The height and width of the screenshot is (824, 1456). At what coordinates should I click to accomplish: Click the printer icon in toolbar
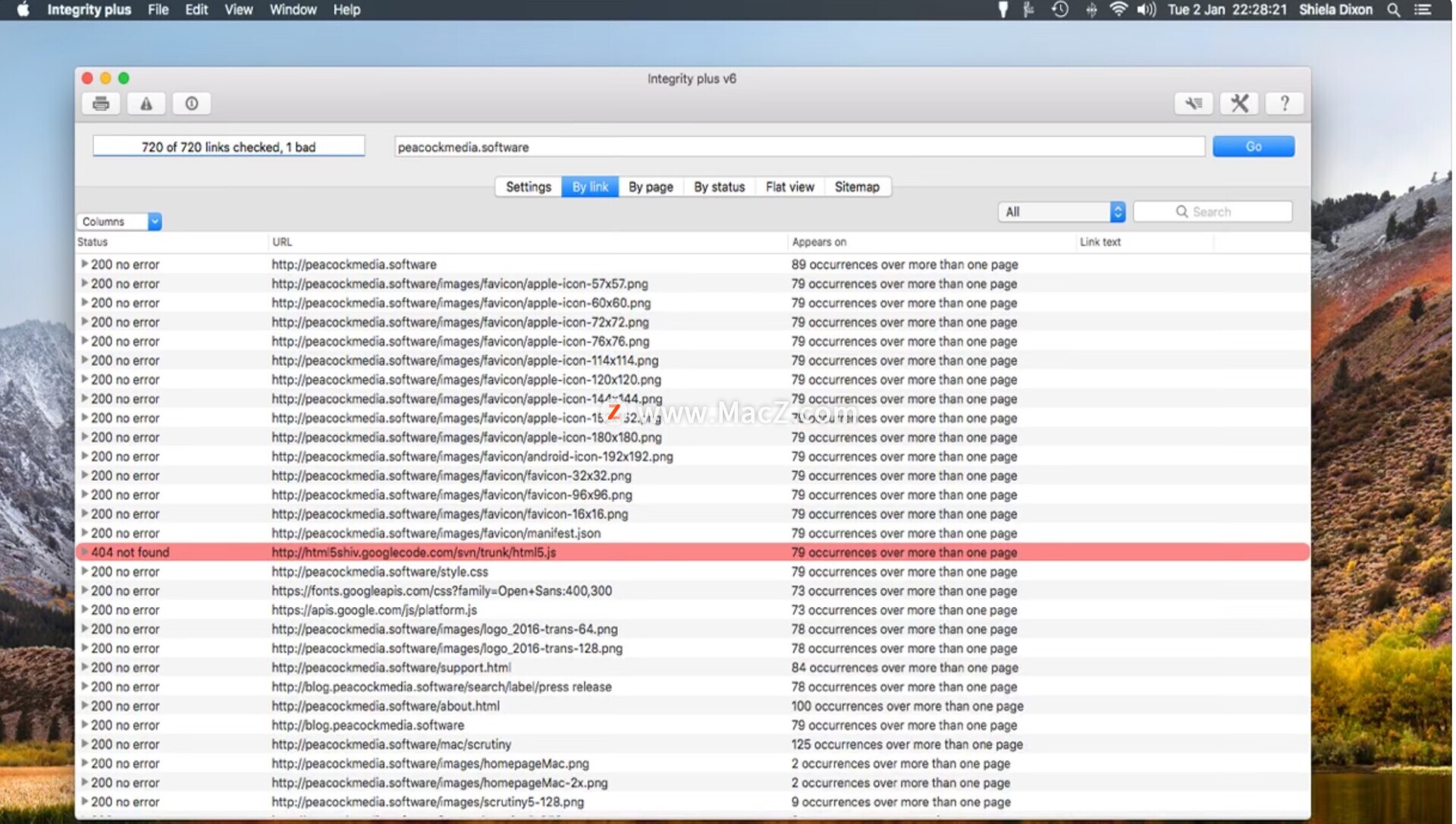tap(101, 104)
